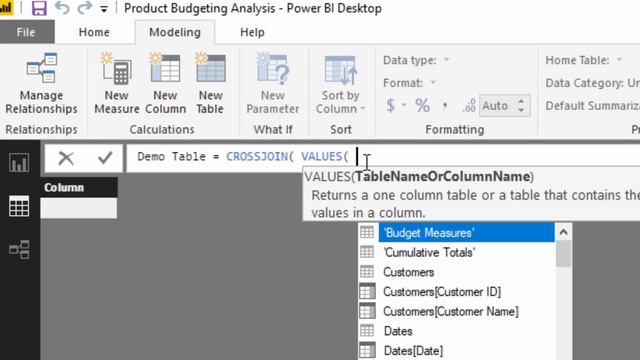This screenshot has height=360, width=640.
Task: Commit the formula with the checkmark
Action: 105,157
